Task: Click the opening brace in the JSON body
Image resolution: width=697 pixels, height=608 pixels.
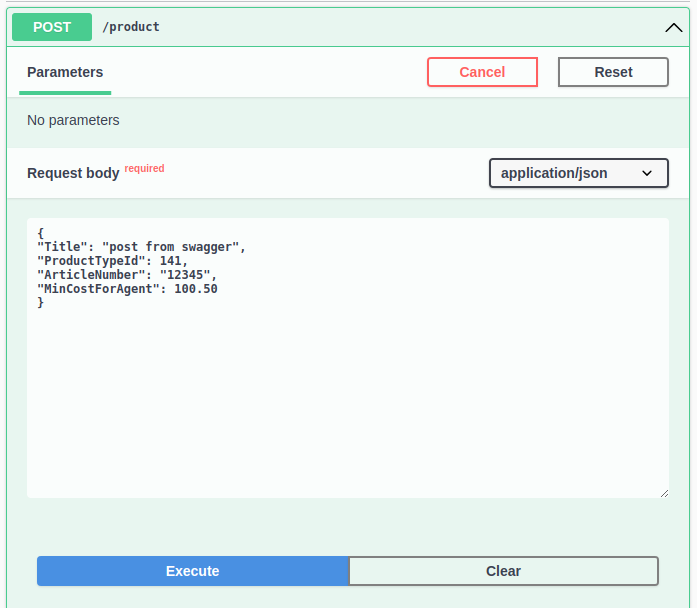Action: tap(41, 233)
